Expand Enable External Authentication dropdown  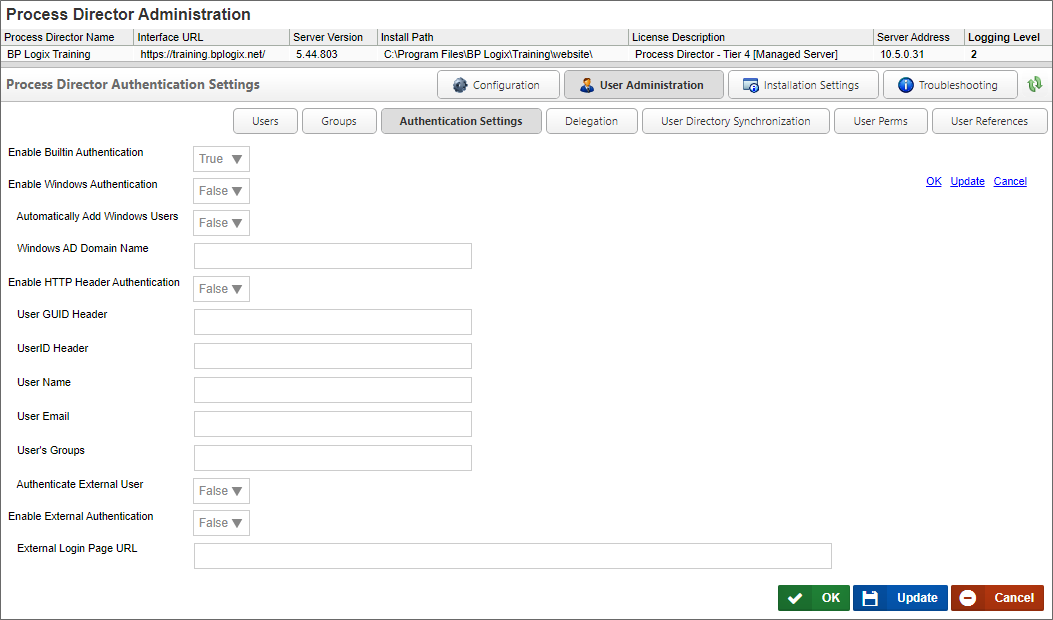point(221,523)
